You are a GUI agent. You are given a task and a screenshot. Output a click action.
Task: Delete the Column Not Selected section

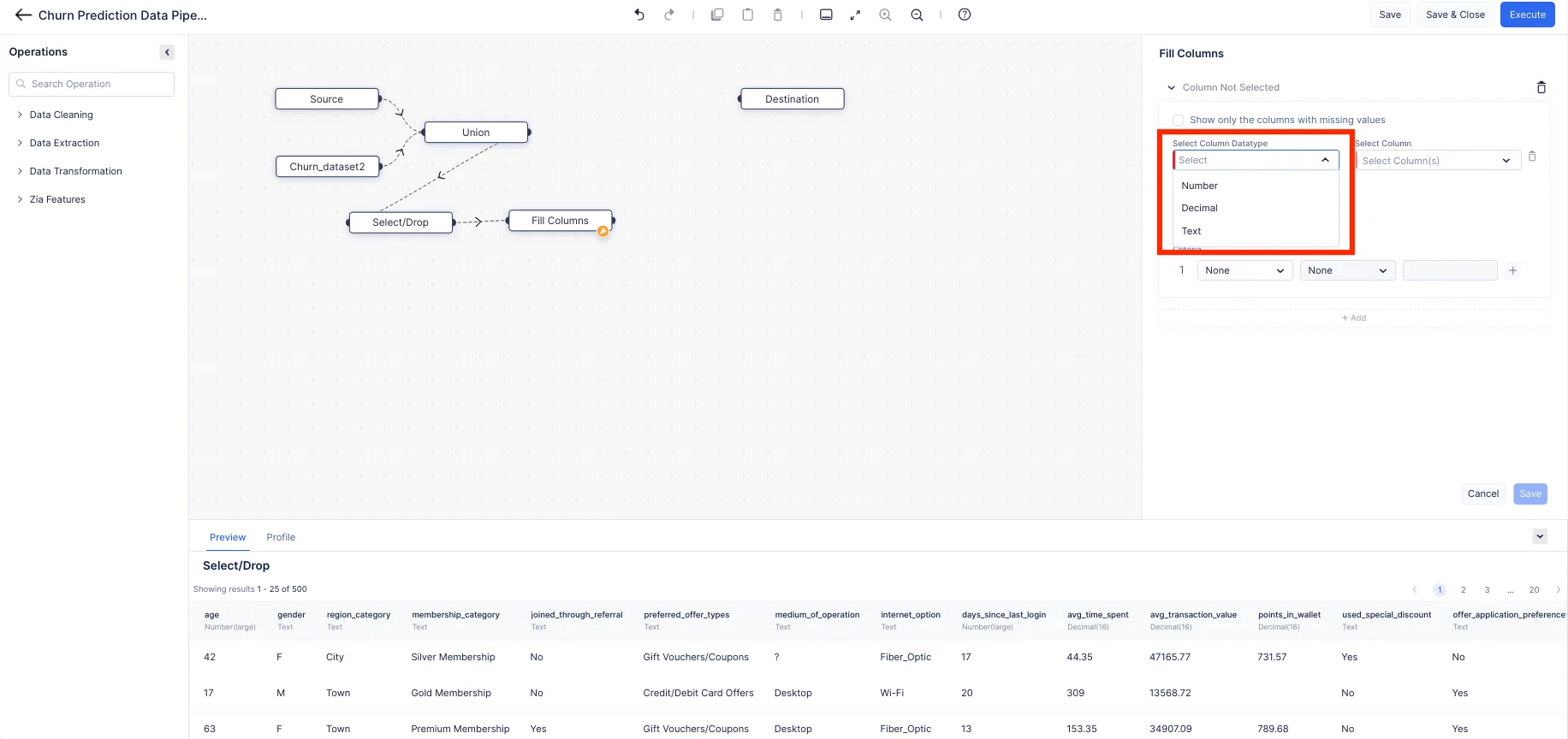click(1541, 87)
